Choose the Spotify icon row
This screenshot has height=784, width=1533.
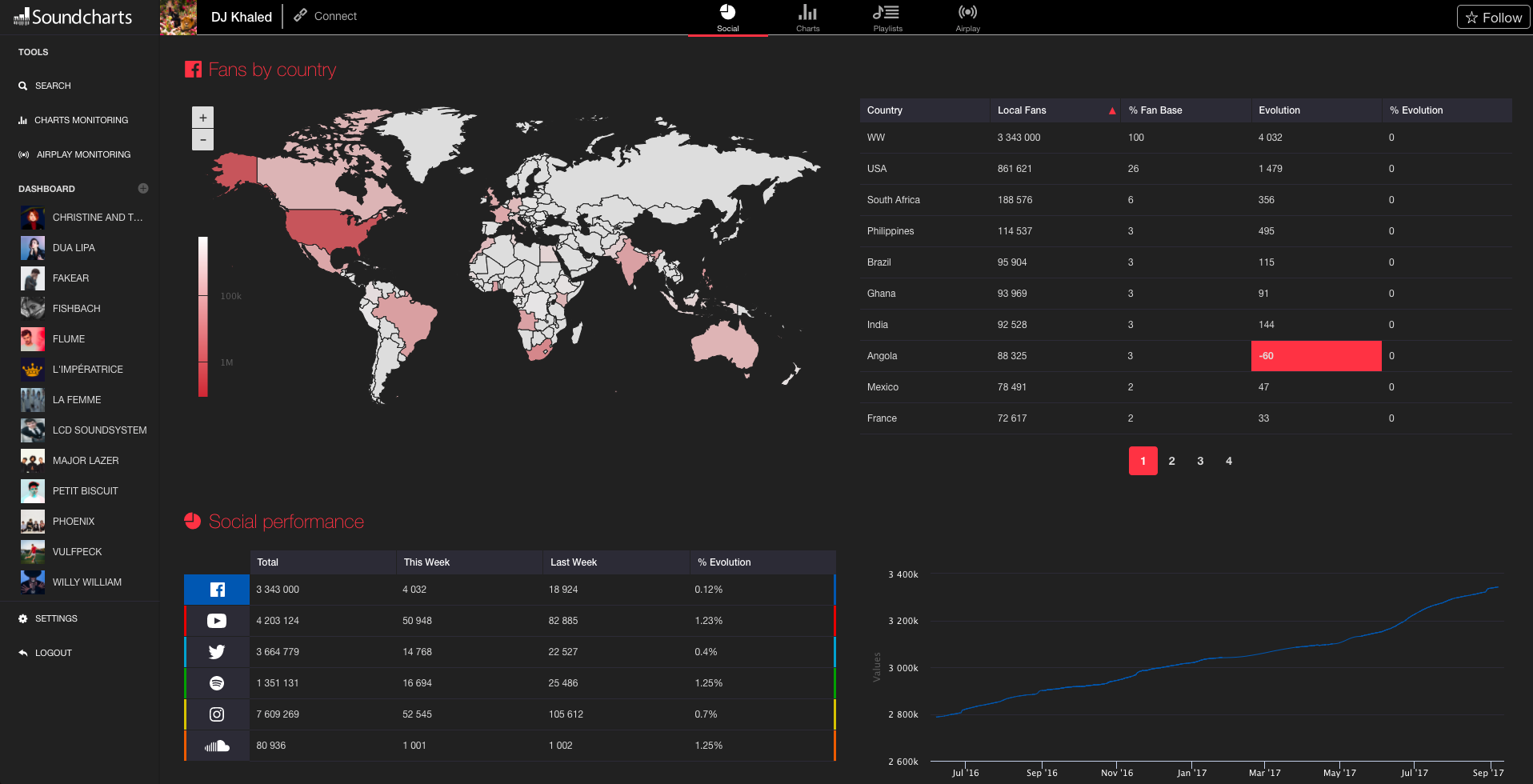tap(217, 683)
